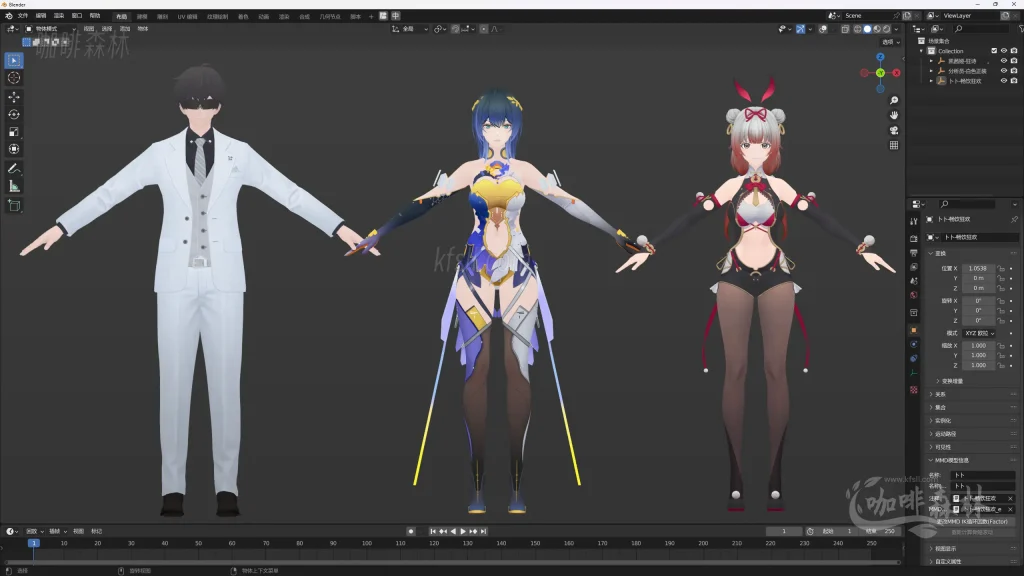Viewport: 1024px width, 576px height.
Task: Select the 3D Cursor tool
Action: [x=14, y=78]
